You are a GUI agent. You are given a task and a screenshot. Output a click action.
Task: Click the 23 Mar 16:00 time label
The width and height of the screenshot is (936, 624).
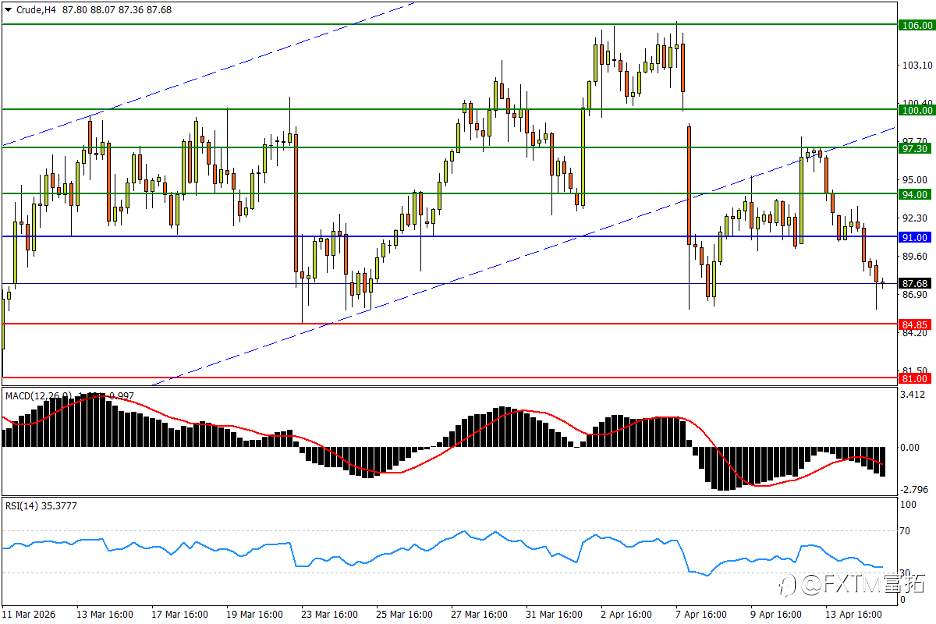tap(330, 614)
